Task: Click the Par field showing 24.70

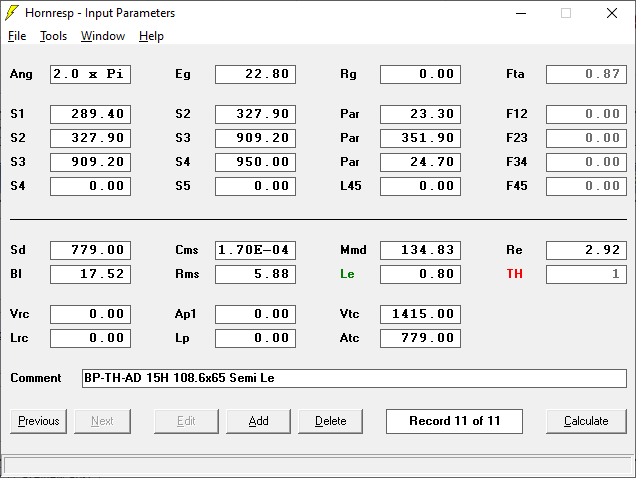Action: [x=421, y=162]
